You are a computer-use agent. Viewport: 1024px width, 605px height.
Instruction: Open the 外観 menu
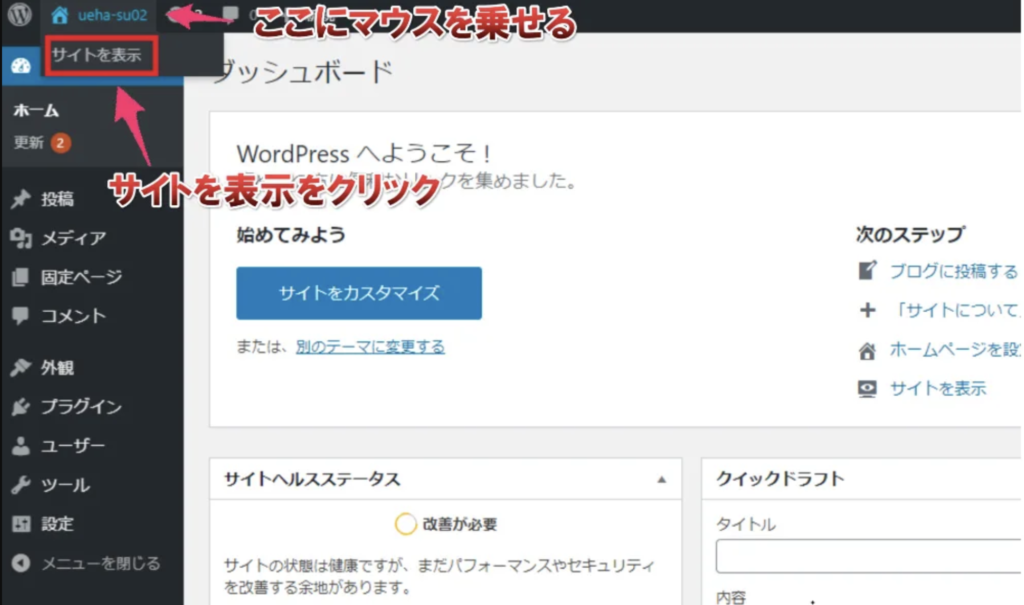[57, 368]
